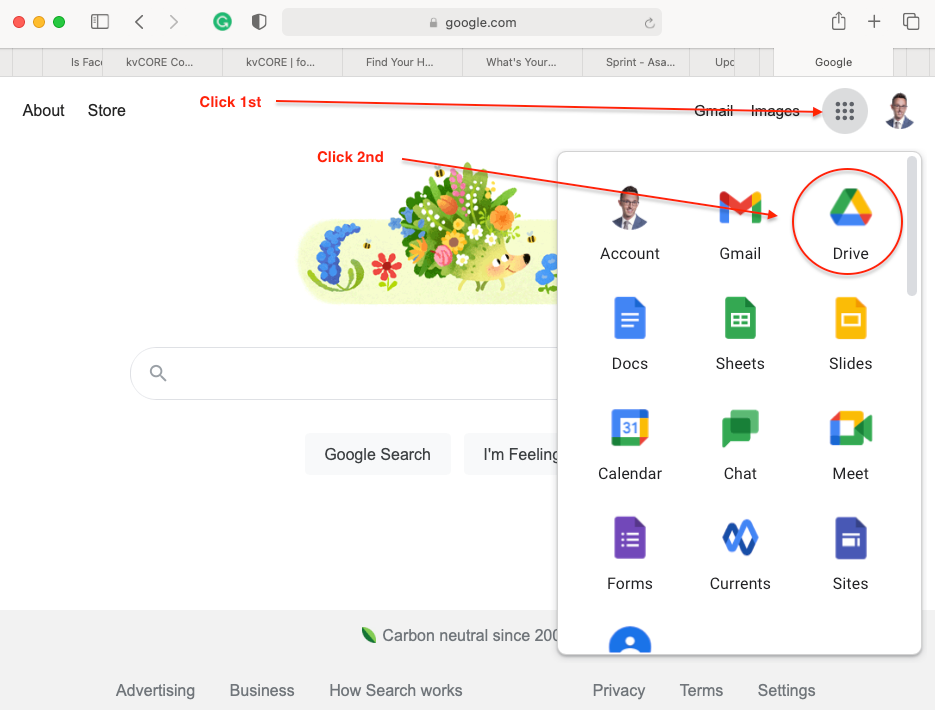Open Currents from the apps panel
Image resolution: width=935 pixels, height=710 pixels.
[x=740, y=554]
